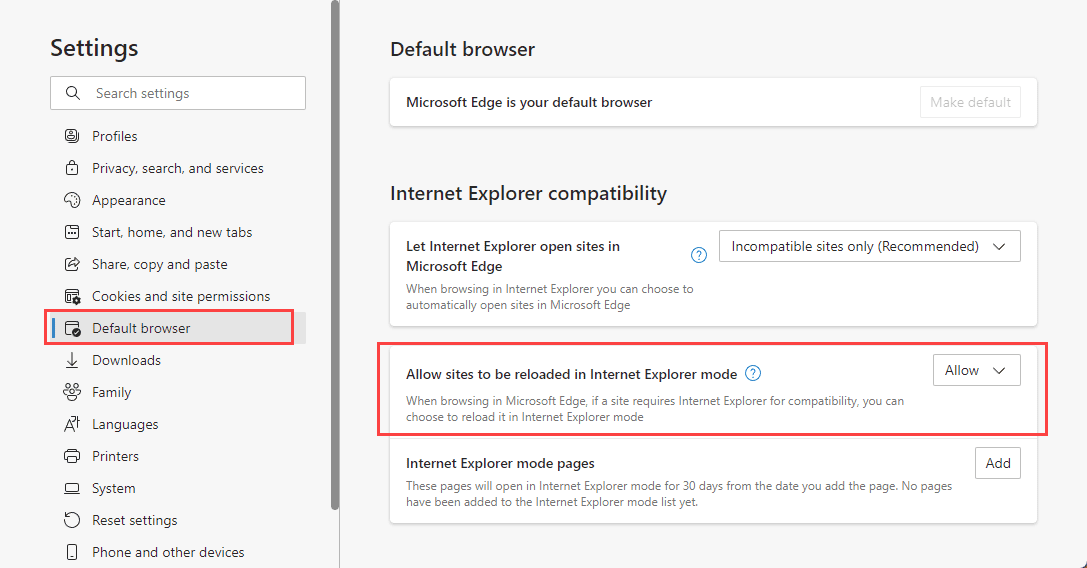Image resolution: width=1087 pixels, height=568 pixels.
Task: Click Internet Explorer compatibility heading
Action: (x=528, y=193)
